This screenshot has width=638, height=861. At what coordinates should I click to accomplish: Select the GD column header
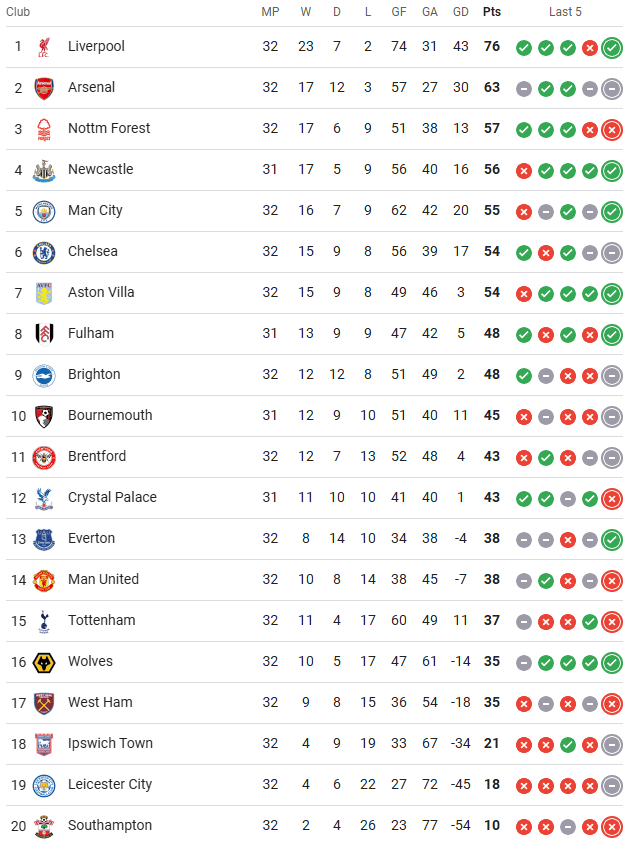(x=461, y=12)
